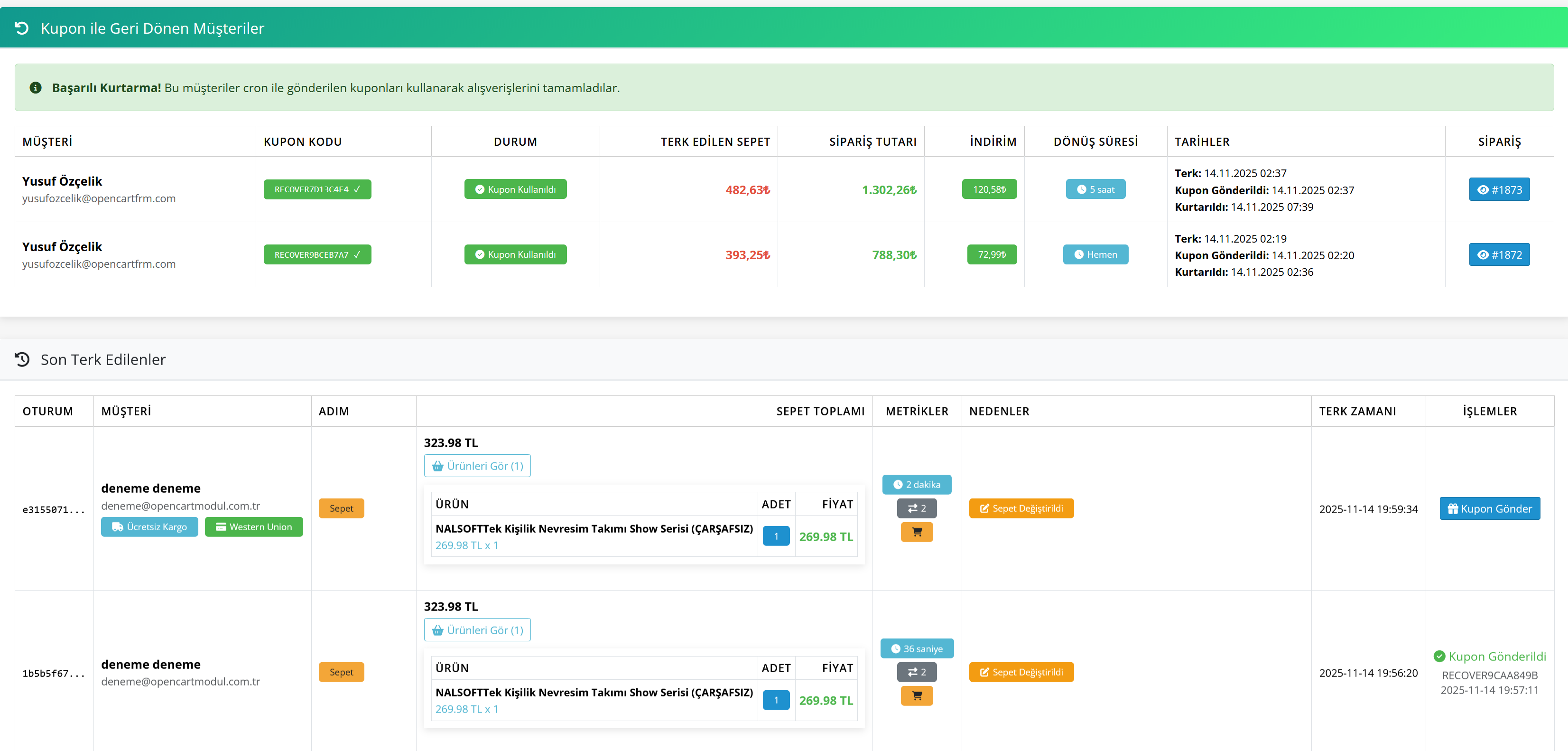The width and height of the screenshot is (1568, 751).
Task: Click the '36 saniye' clock badge
Action: coord(916,648)
